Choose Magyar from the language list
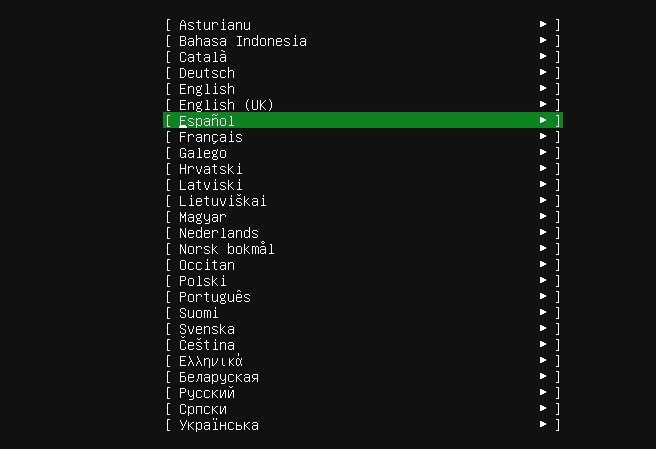Screen dimensions: 656x449 tap(202, 217)
